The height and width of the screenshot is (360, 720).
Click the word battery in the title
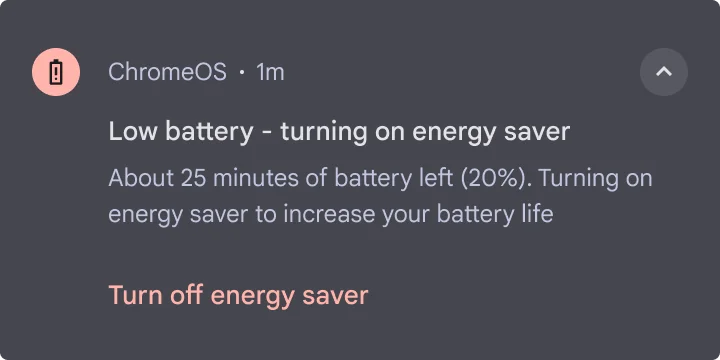click(x=209, y=133)
